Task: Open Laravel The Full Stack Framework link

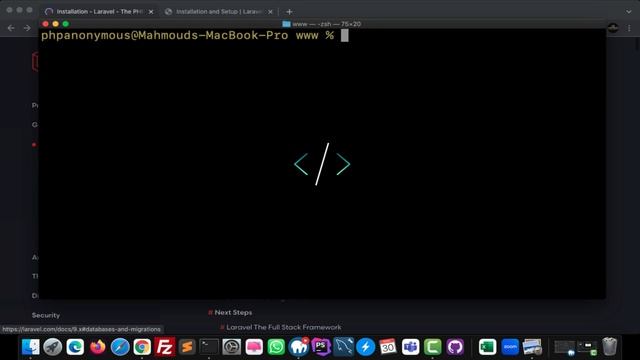Action: tap(284, 327)
